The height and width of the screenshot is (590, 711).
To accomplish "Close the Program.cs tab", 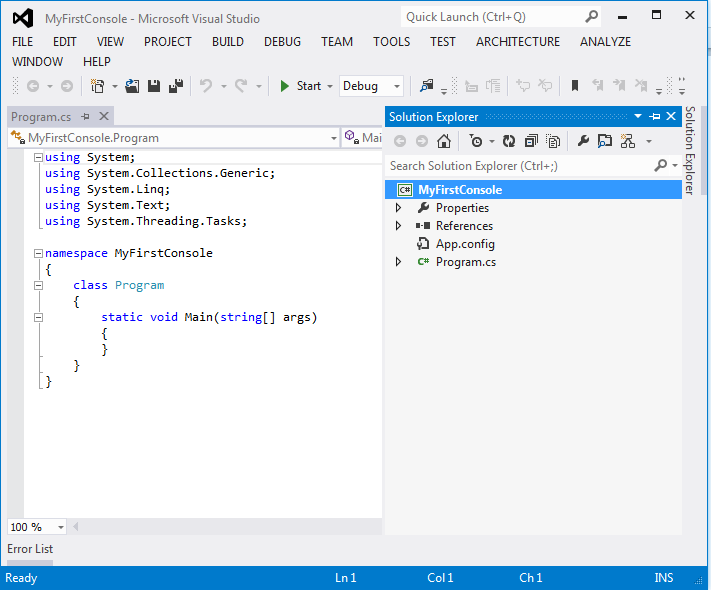I will [x=104, y=116].
